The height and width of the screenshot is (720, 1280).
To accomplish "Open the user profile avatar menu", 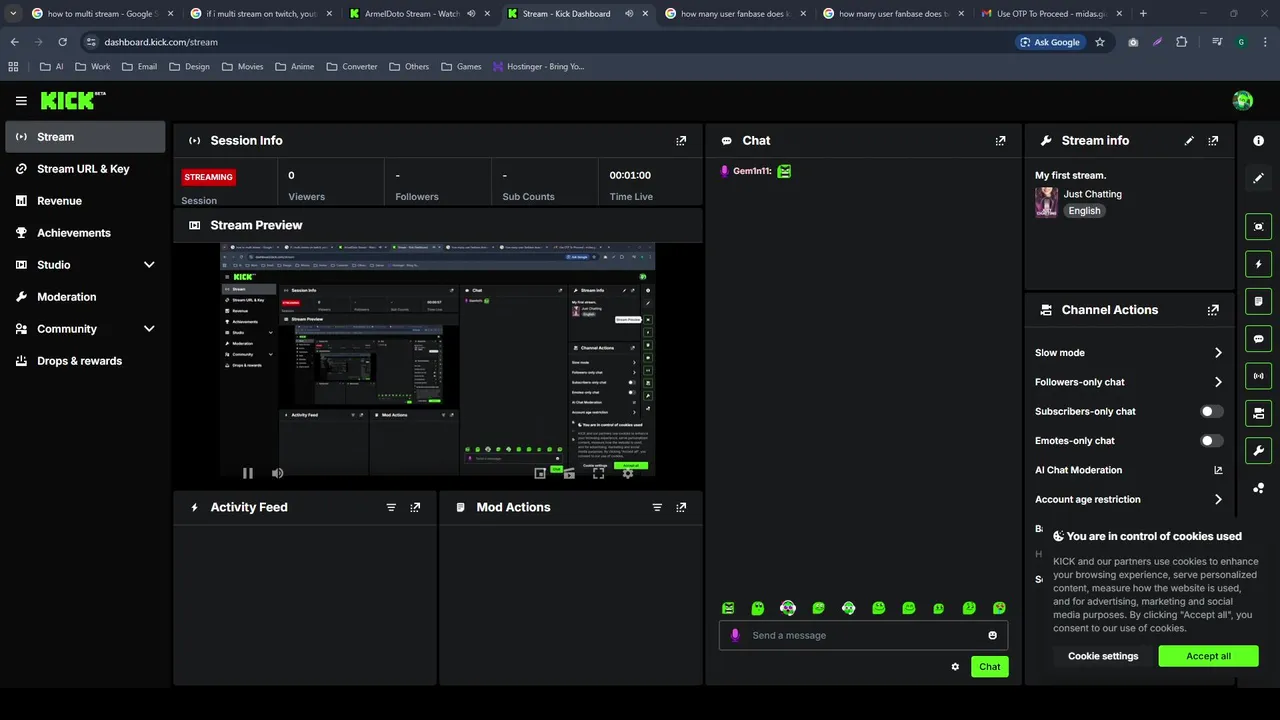I will (1243, 100).
